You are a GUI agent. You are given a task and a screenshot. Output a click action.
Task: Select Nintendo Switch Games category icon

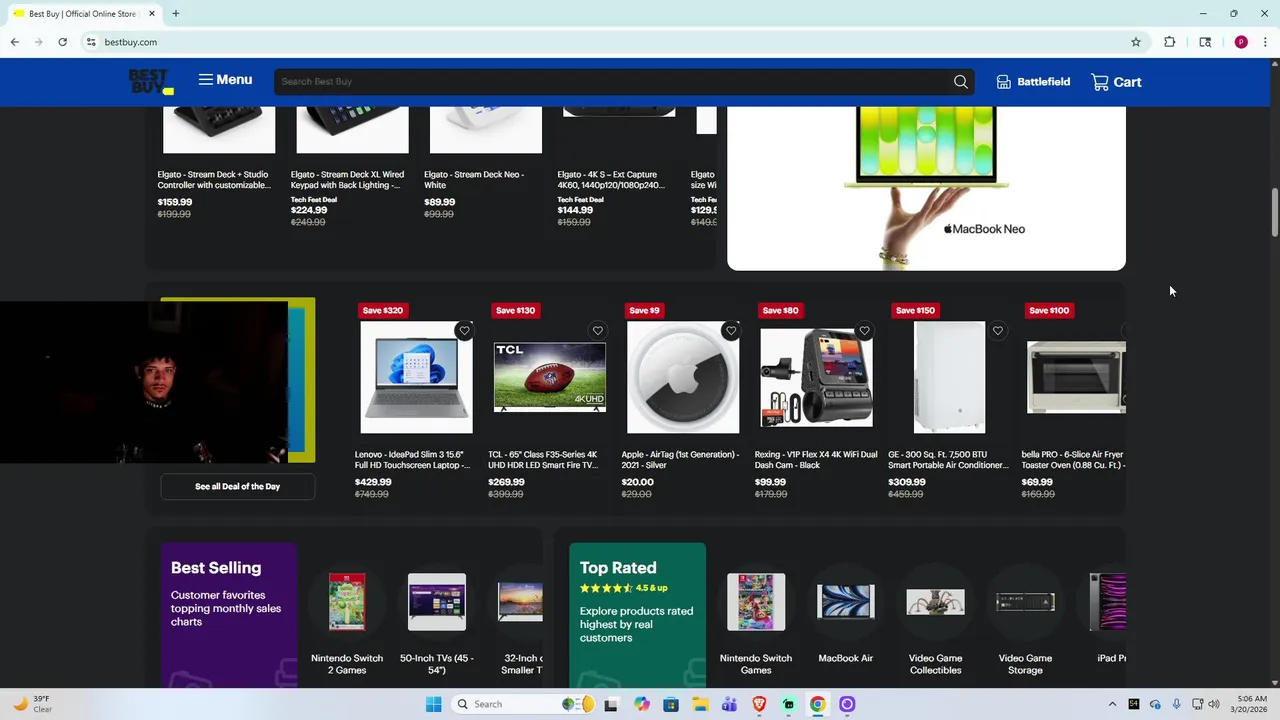pyautogui.click(x=756, y=602)
